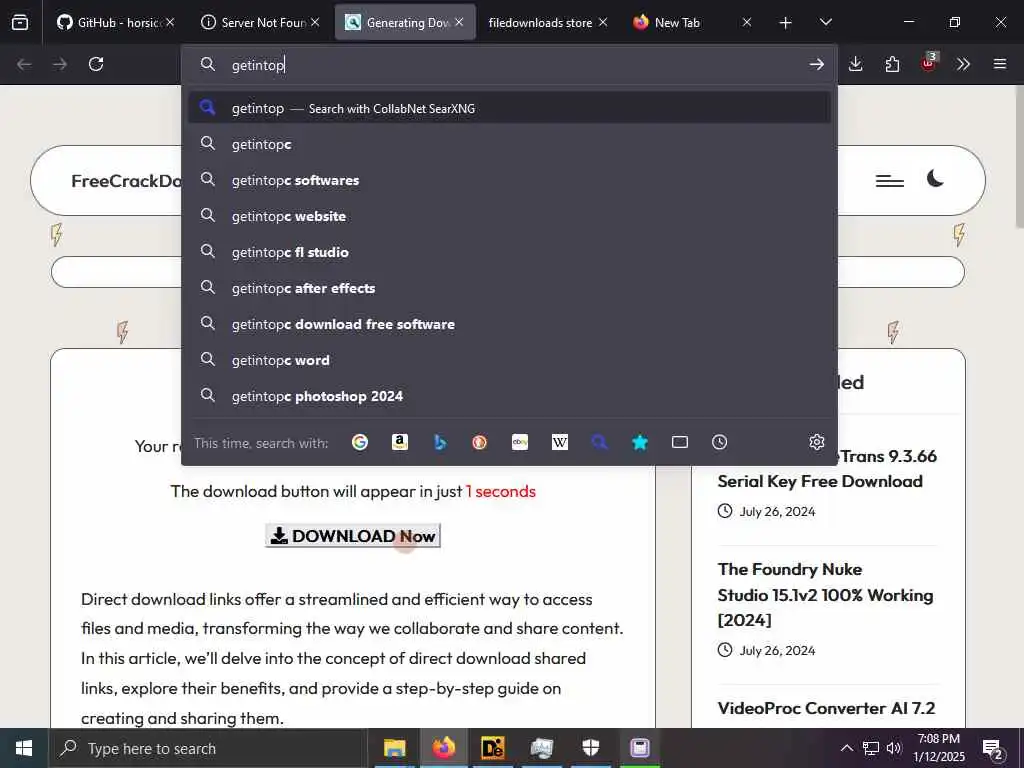Open the Extensions puzzle icon

[892, 64]
